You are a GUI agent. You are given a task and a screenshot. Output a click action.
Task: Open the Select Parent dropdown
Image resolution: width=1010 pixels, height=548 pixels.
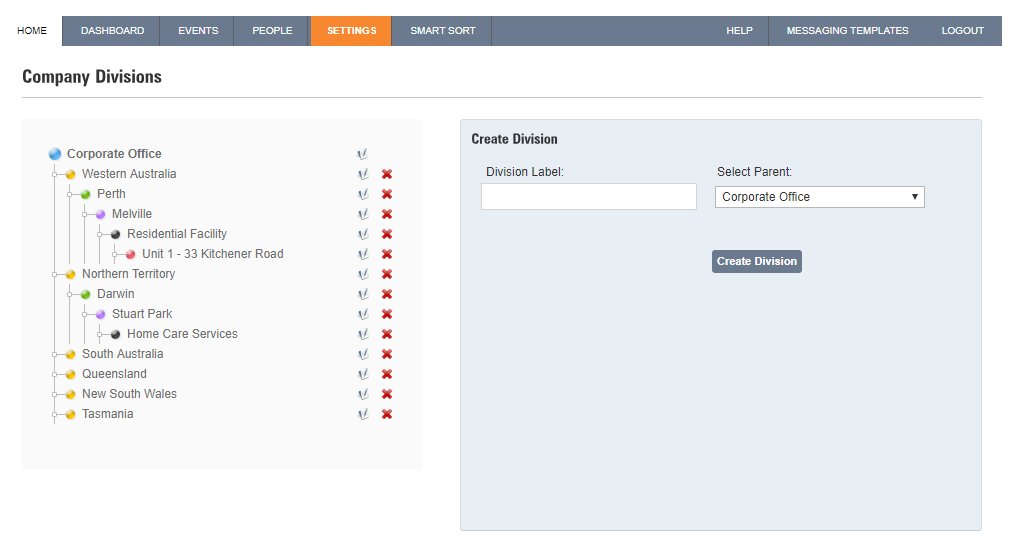(x=819, y=197)
